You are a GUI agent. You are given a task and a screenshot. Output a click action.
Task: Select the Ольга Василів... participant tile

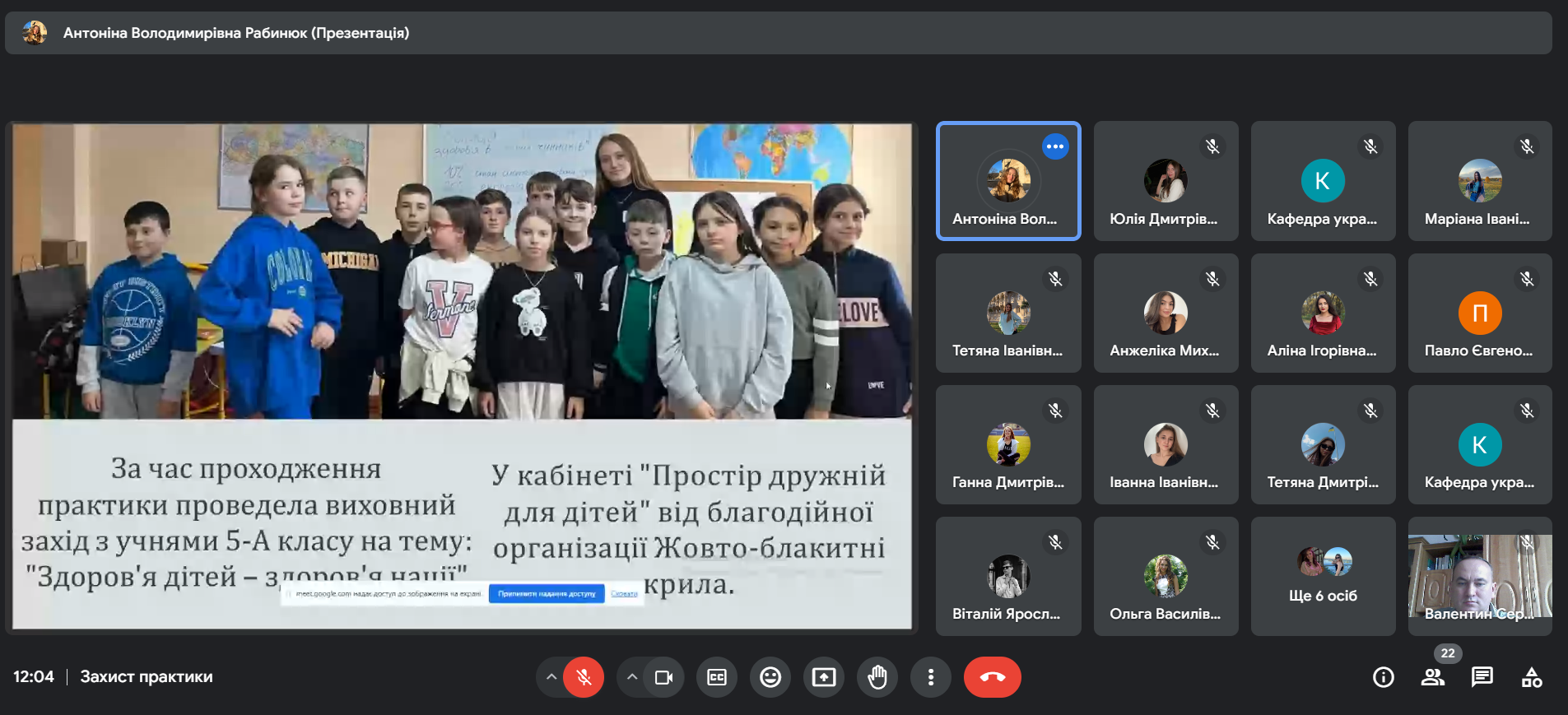[x=1166, y=576]
